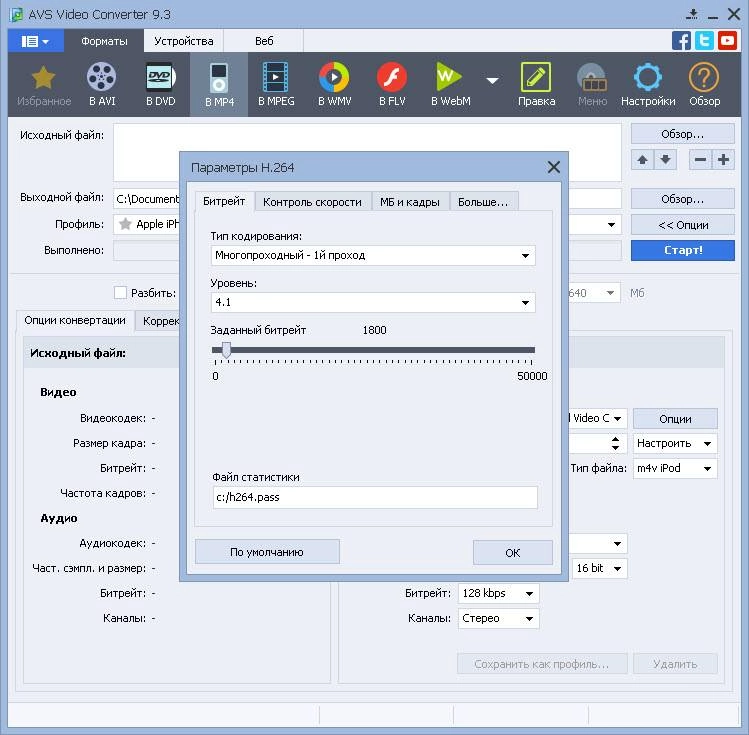Expand Тип кодирования dropdown
This screenshot has width=749, height=735.
[525, 256]
